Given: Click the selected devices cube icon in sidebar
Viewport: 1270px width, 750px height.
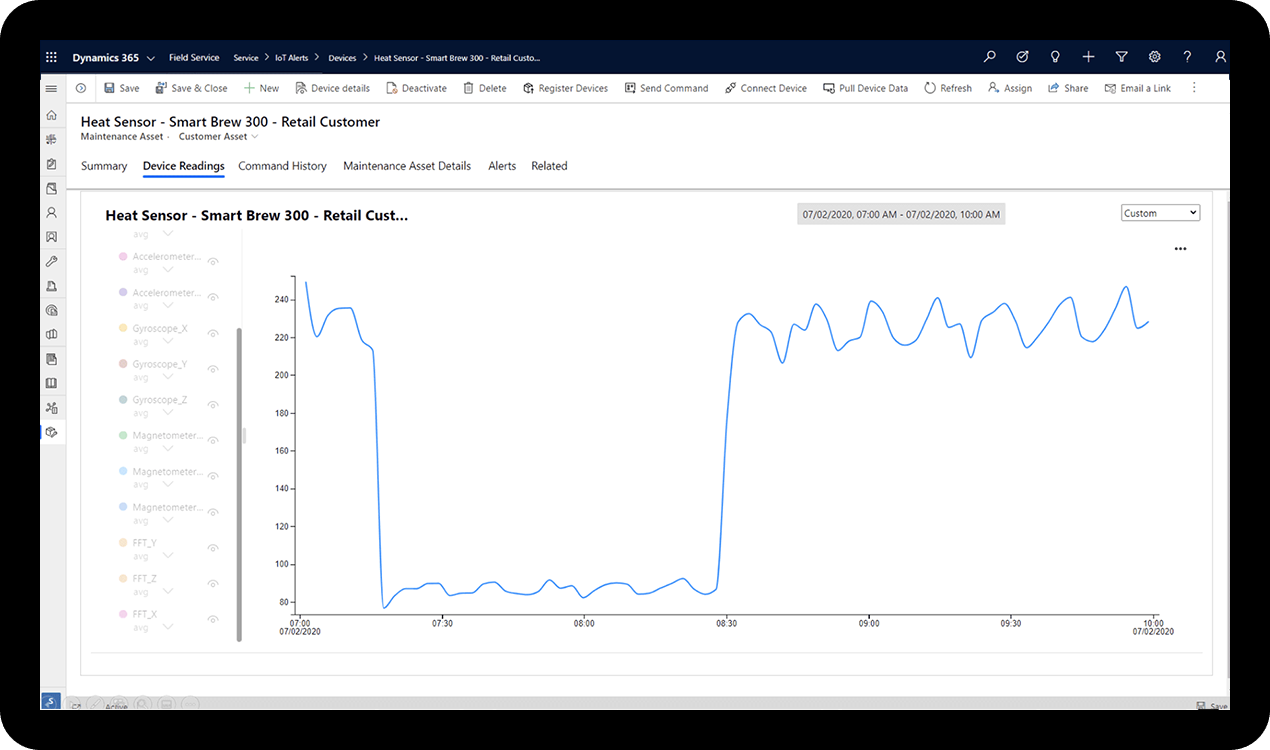Looking at the screenshot, I should pyautogui.click(x=52, y=432).
